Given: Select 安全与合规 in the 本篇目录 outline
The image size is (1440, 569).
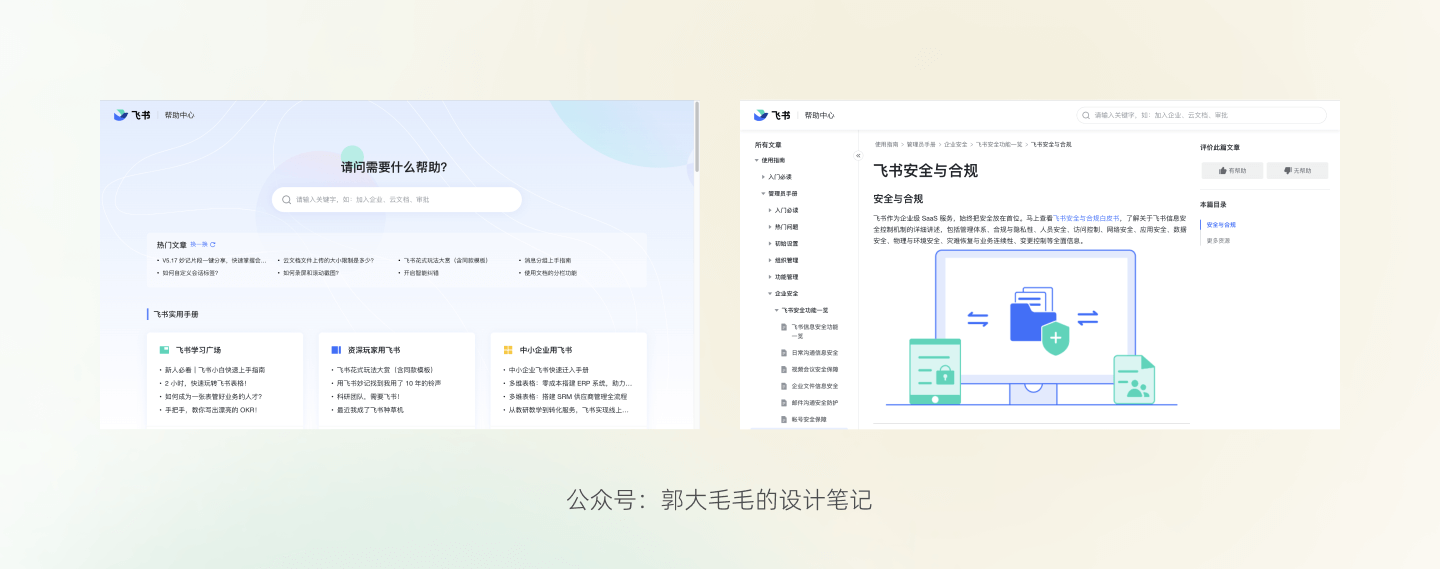Looking at the screenshot, I should [x=1221, y=225].
